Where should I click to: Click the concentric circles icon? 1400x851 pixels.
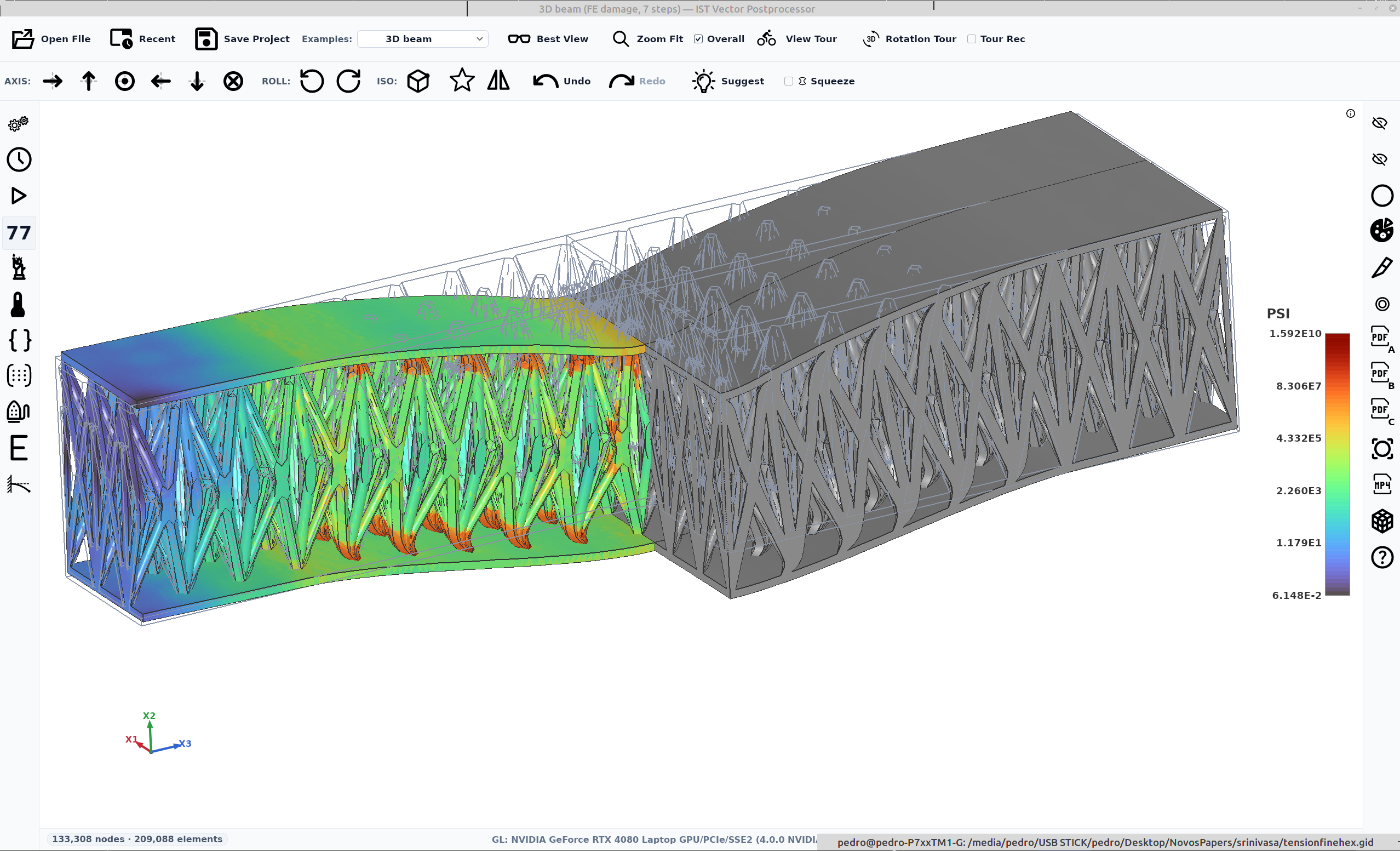tap(1382, 304)
